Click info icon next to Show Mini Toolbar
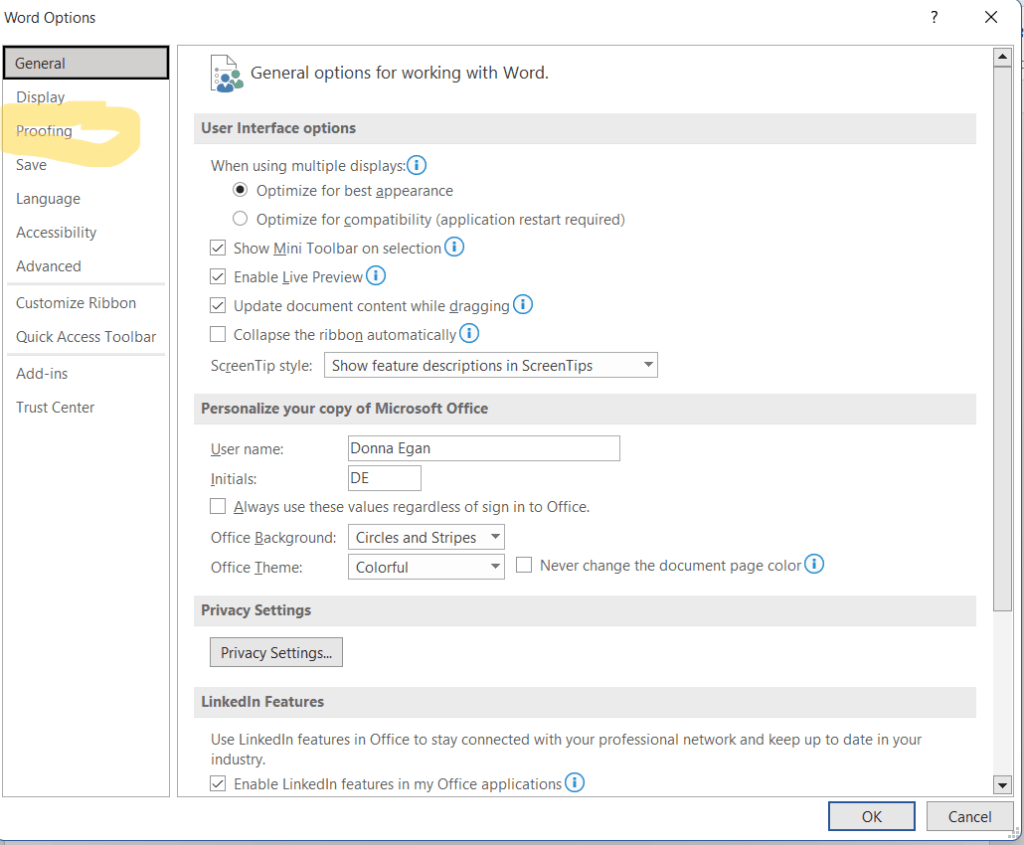Viewport: 1024px width, 845px height. [x=454, y=247]
